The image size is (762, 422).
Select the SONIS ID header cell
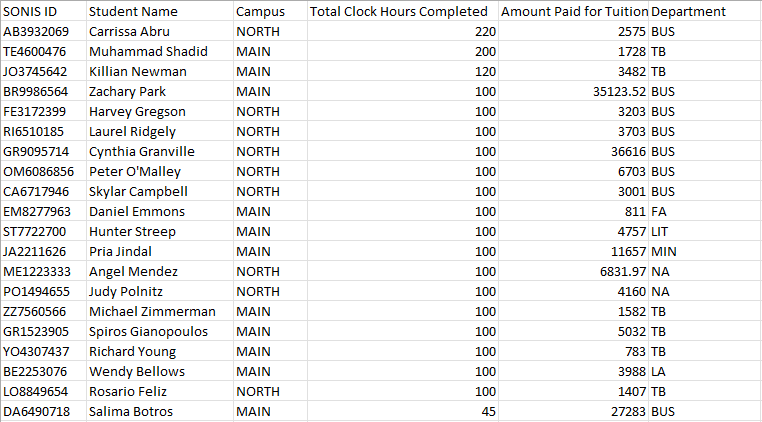[30, 12]
